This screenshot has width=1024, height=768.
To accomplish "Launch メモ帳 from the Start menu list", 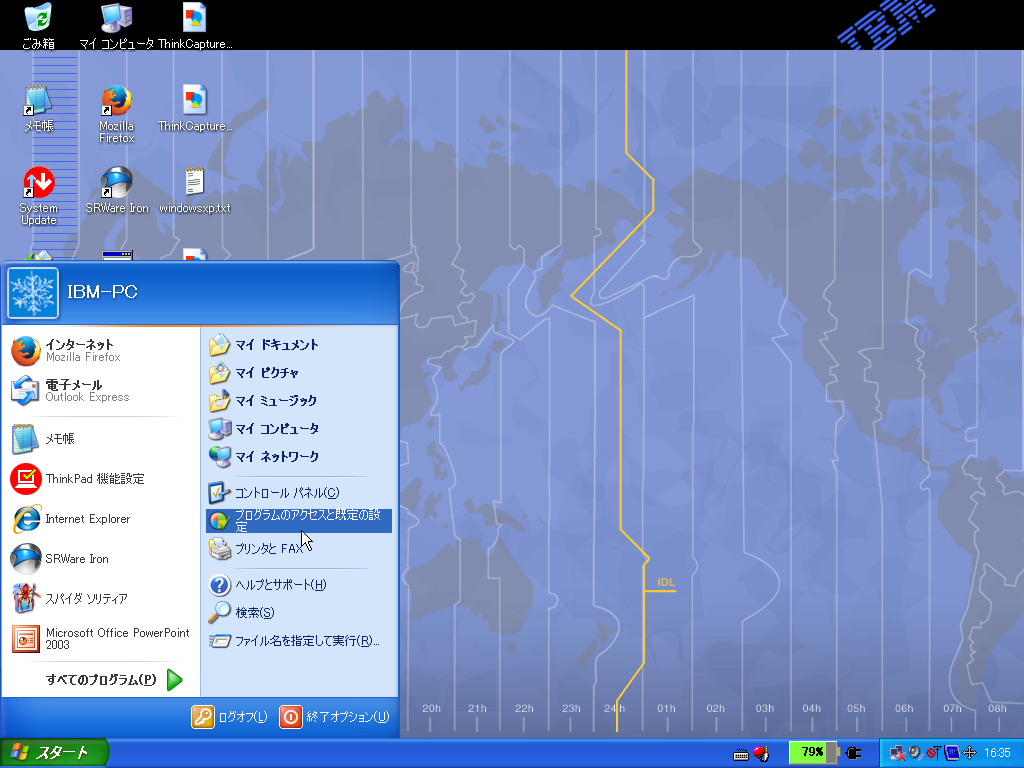I will pyautogui.click(x=101, y=439).
